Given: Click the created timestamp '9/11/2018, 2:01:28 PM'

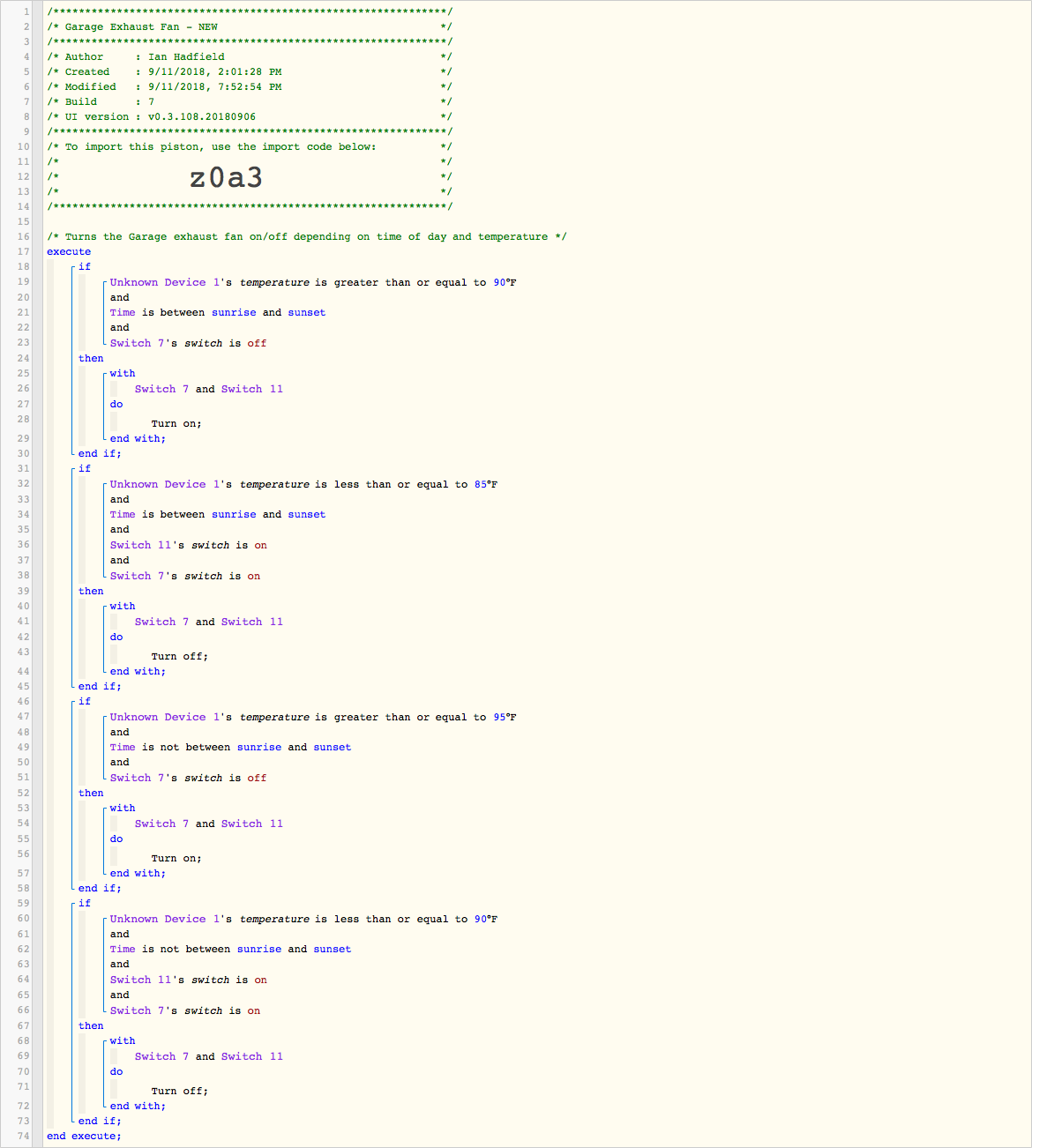Looking at the screenshot, I should pos(215,71).
